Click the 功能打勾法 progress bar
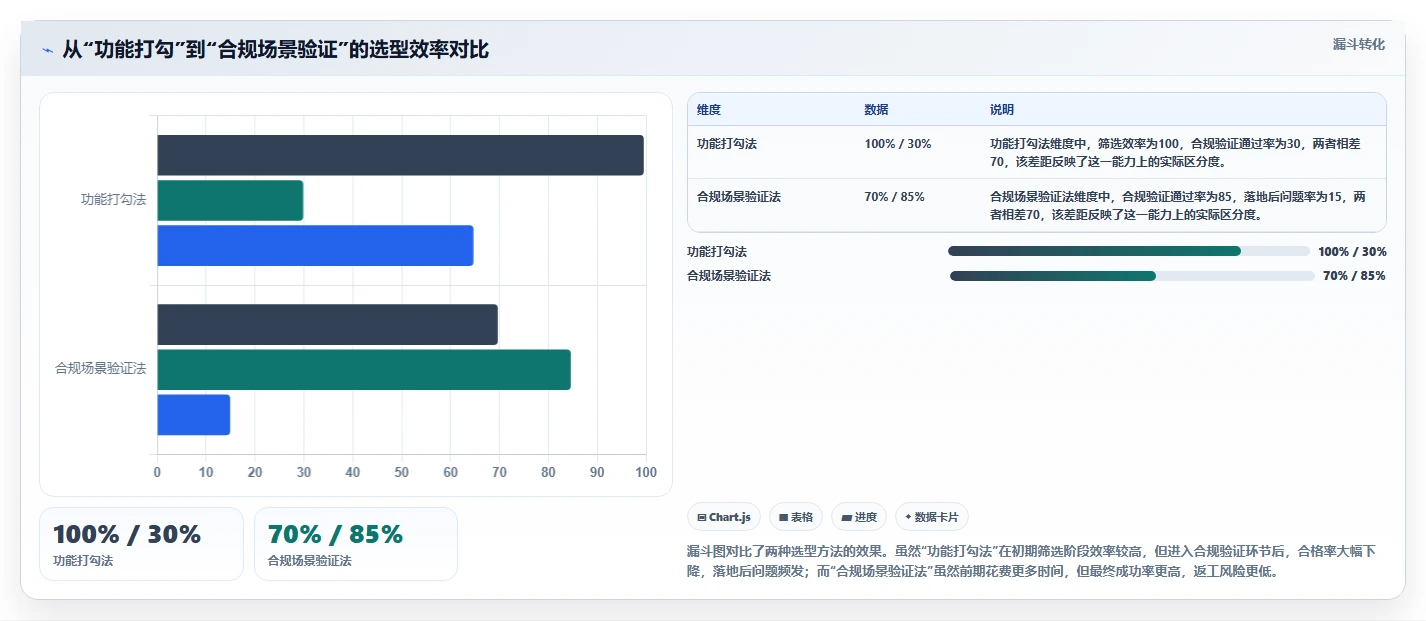1426x621 pixels. [1128, 252]
